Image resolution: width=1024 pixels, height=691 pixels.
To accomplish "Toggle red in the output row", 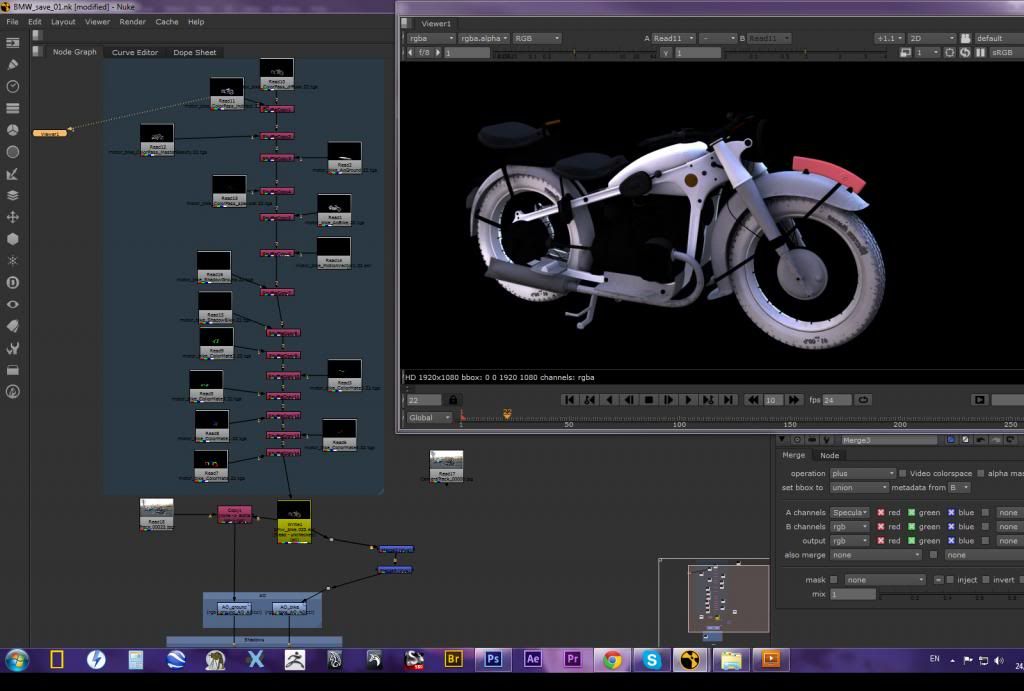I will (x=881, y=541).
